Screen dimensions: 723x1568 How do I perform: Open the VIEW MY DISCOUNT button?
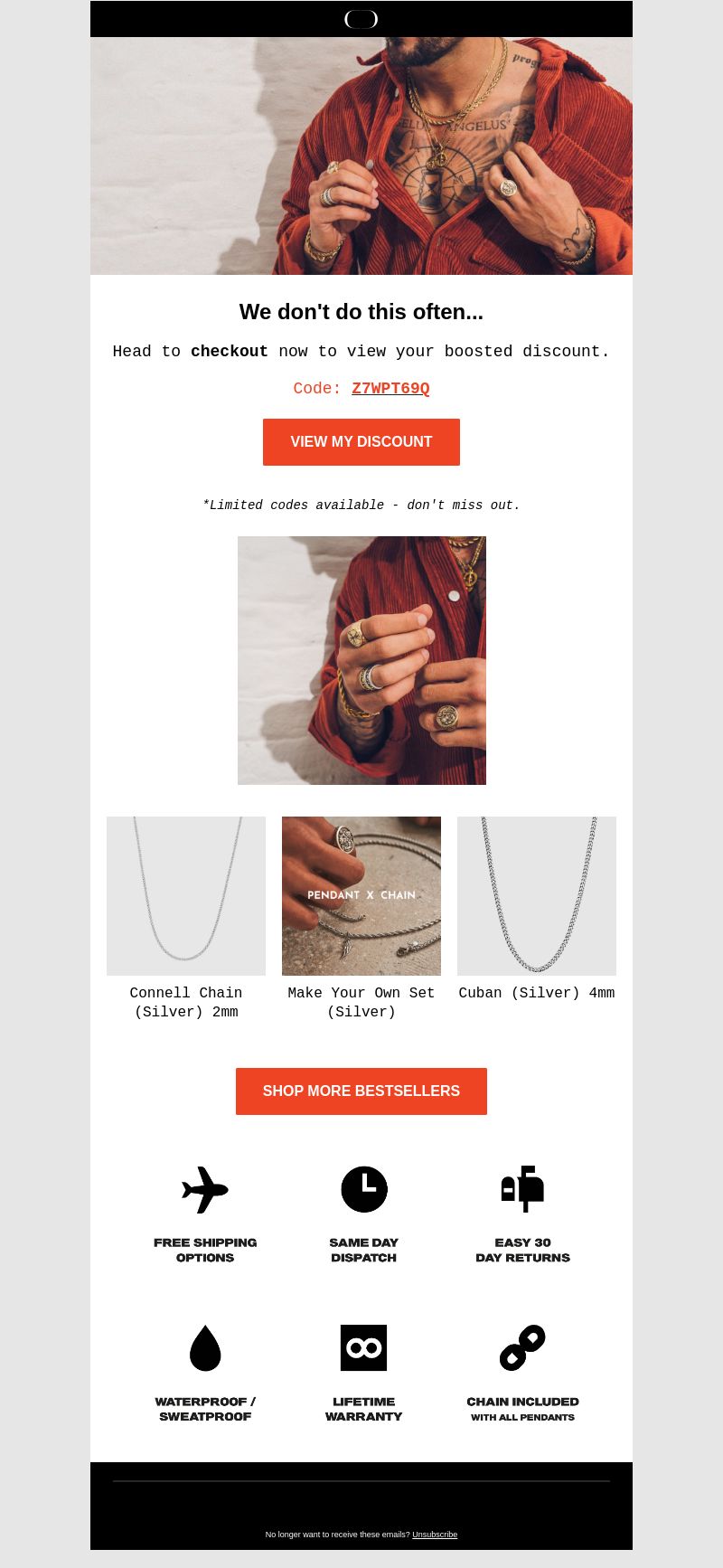tap(361, 442)
